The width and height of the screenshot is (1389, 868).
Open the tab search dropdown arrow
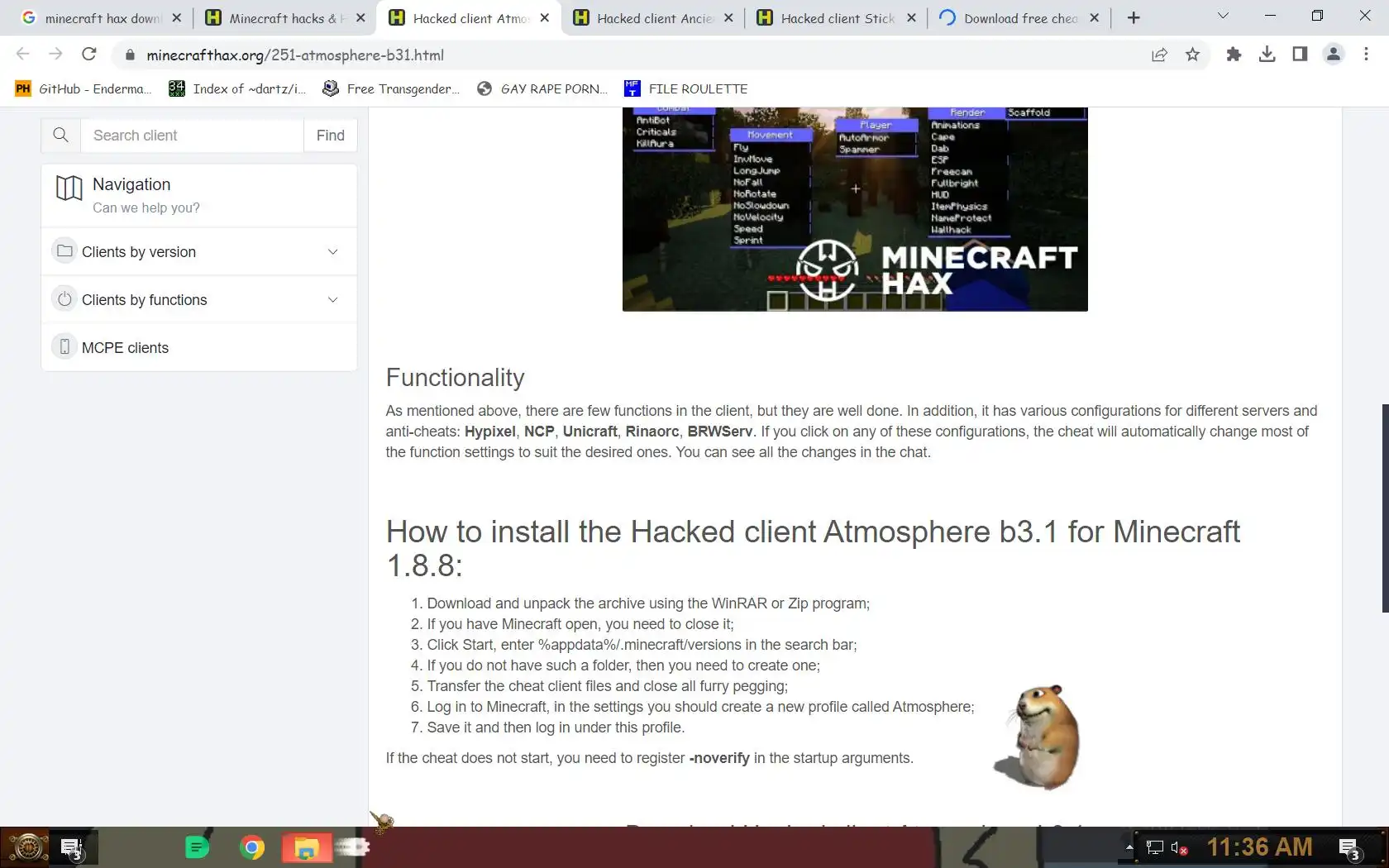pos(1223,16)
